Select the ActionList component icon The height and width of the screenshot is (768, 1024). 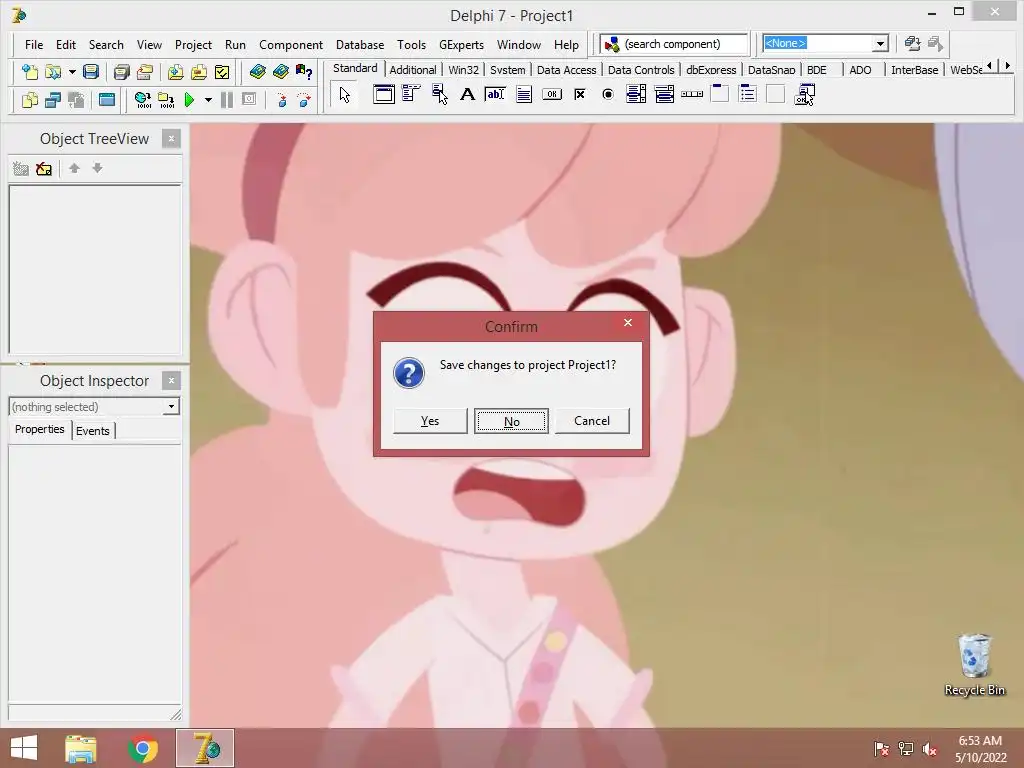805,95
